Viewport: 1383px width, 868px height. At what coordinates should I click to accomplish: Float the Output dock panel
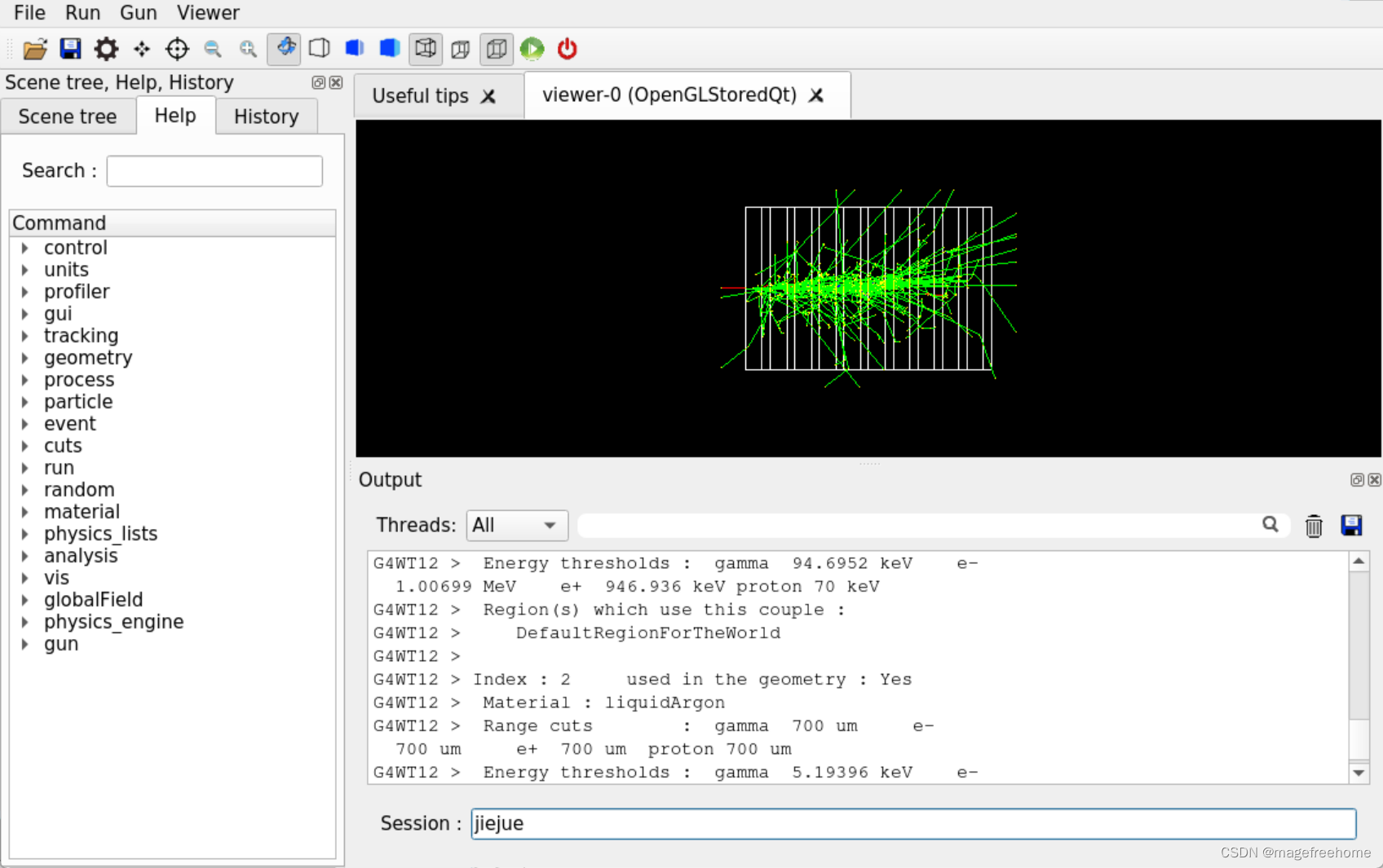click(x=1357, y=480)
